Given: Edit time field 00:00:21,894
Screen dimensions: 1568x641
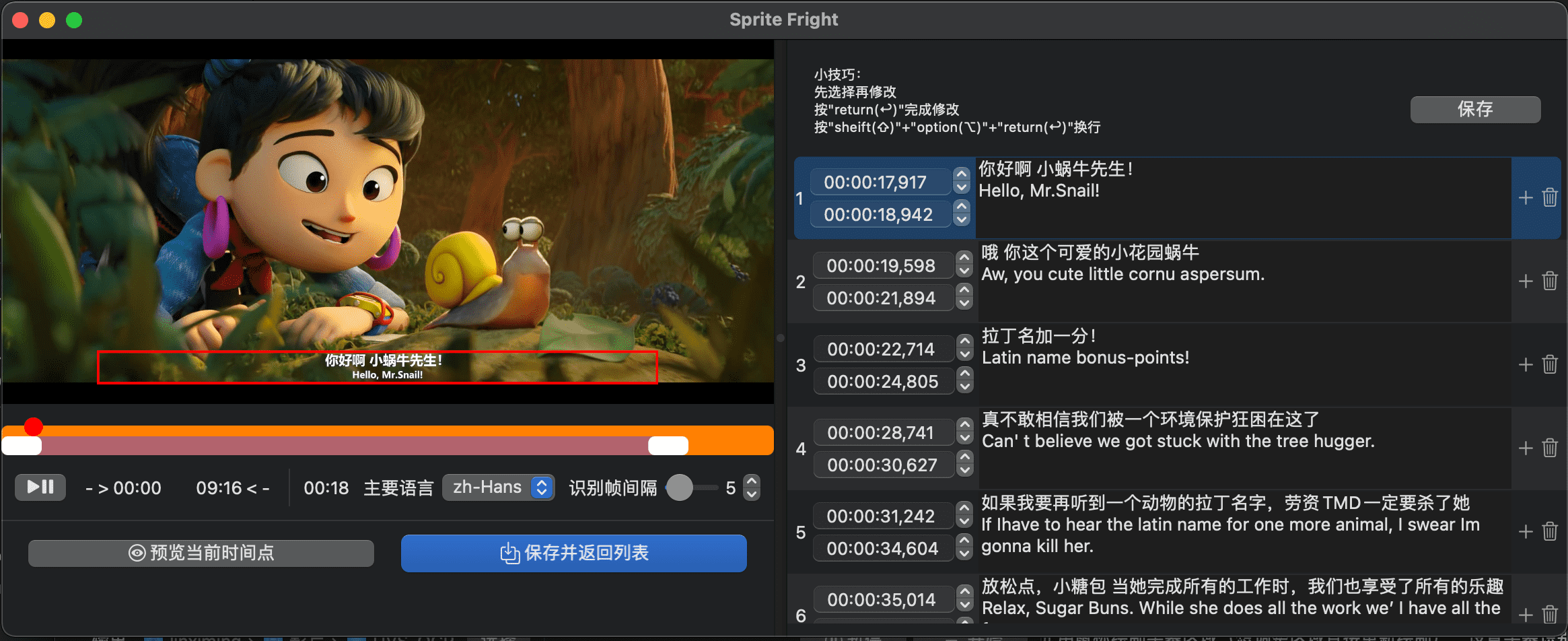Looking at the screenshot, I should [884, 298].
